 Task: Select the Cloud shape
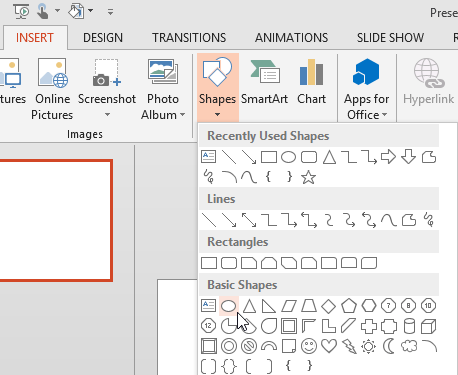pyautogui.click(x=409, y=346)
